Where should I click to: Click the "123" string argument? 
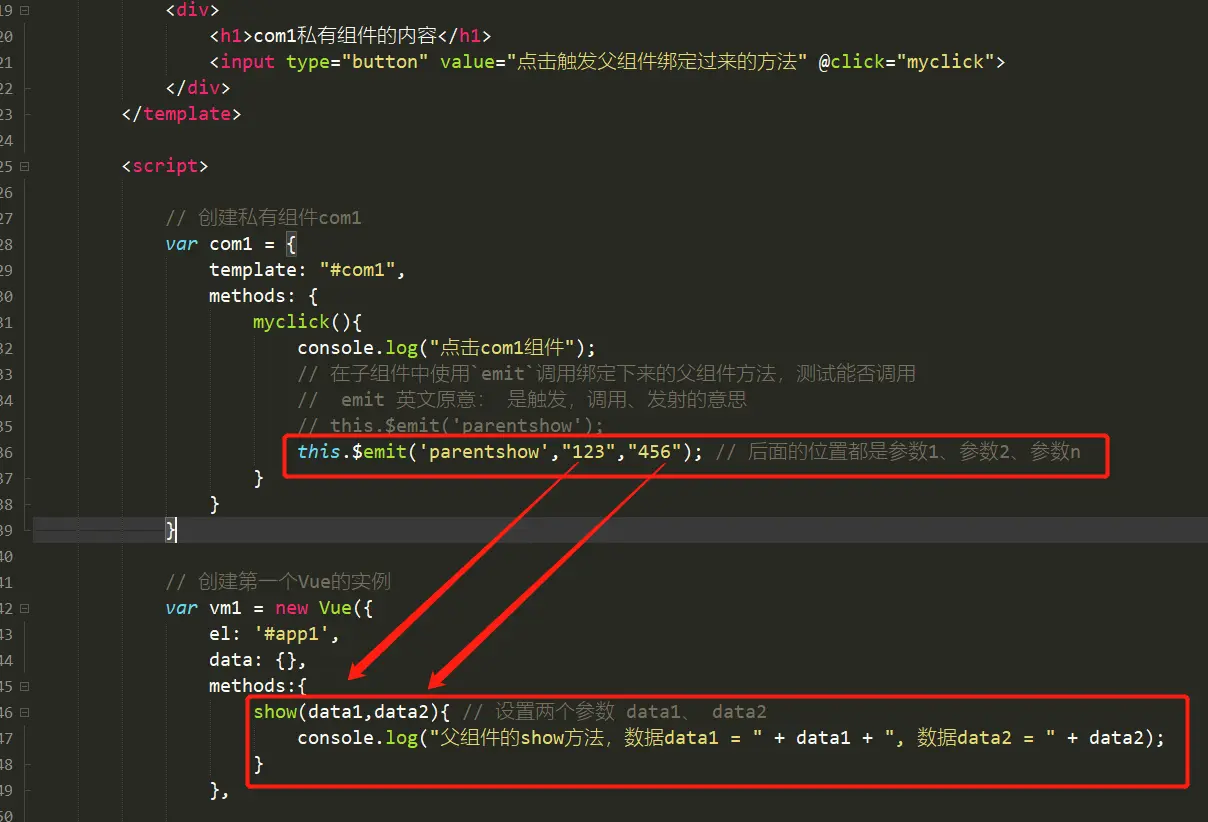(589, 452)
